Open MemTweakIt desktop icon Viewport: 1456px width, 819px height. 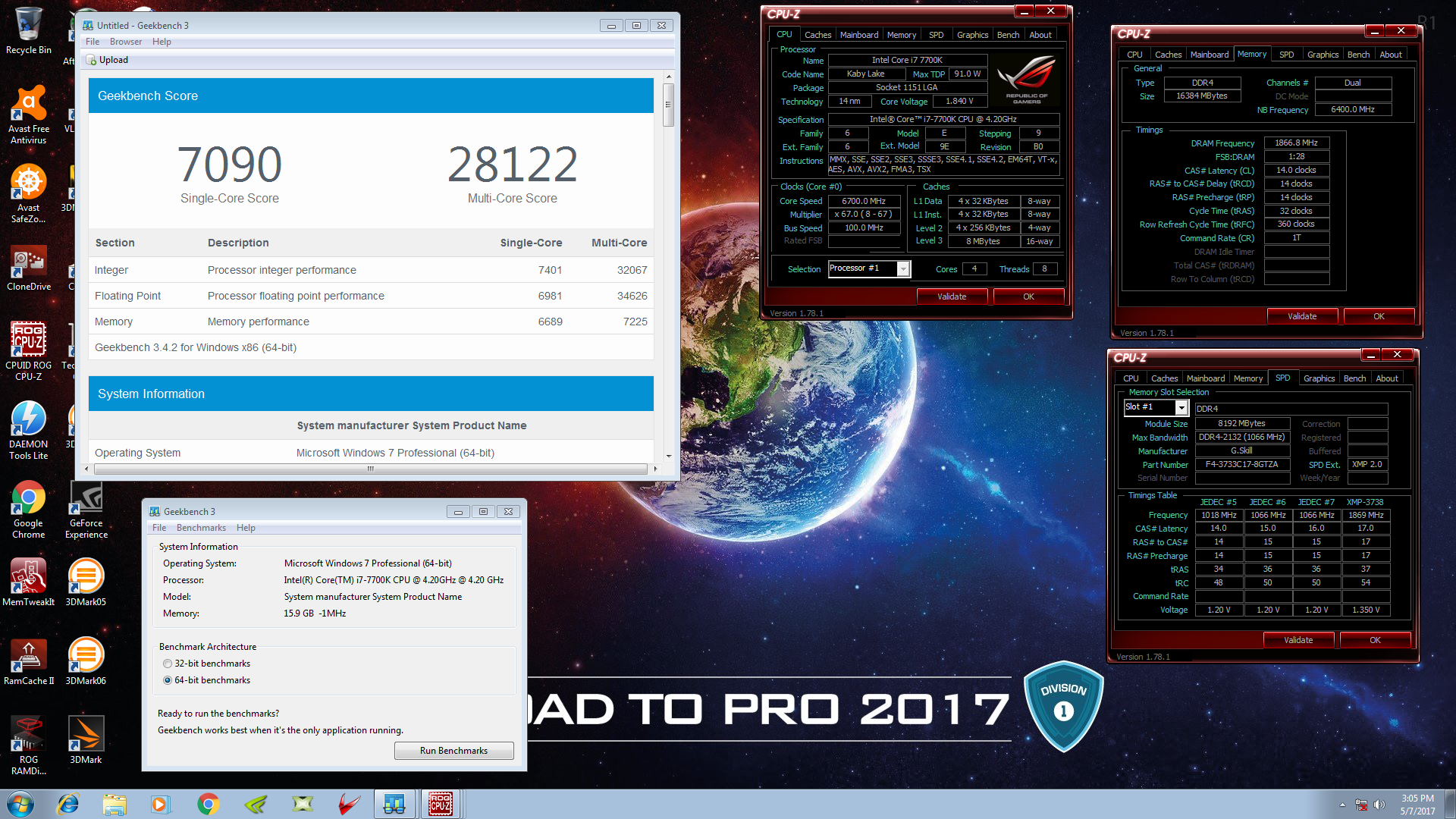click(x=28, y=582)
